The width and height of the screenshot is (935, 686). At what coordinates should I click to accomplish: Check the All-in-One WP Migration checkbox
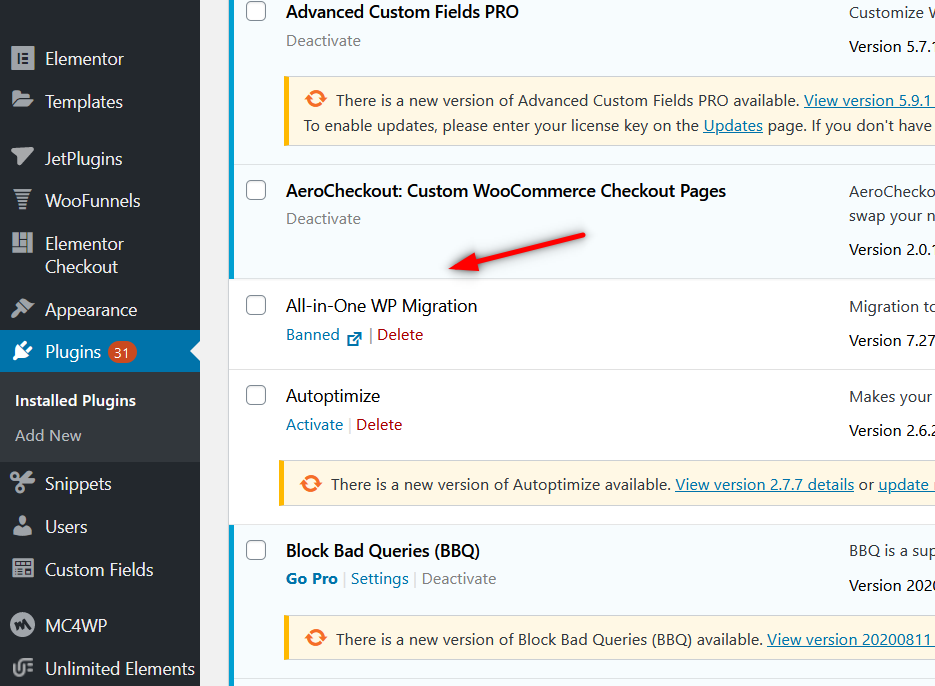click(x=256, y=305)
